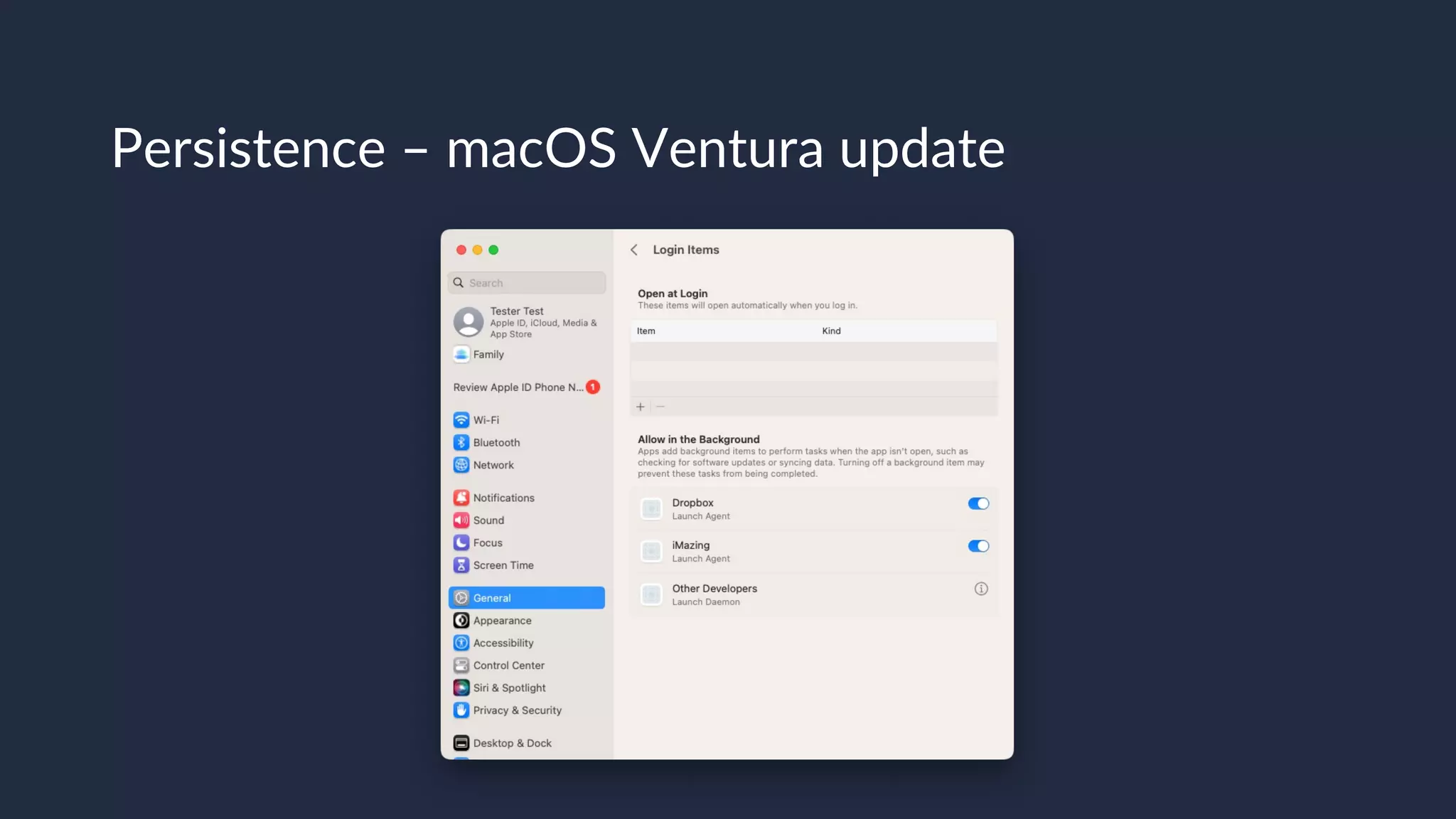Viewport: 1456px width, 819px height.
Task: Open Siri & Spotlight icon
Action: pos(461,687)
